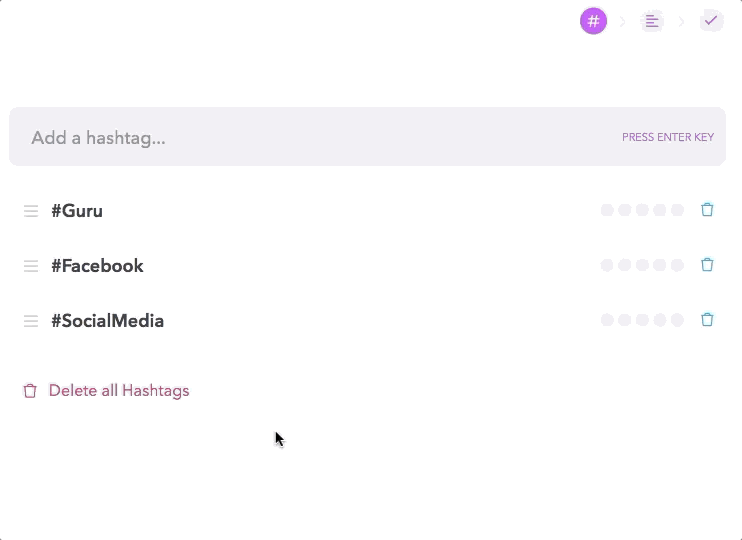742x540 pixels.
Task: Open the hashtag step icon
Action: [x=593, y=21]
